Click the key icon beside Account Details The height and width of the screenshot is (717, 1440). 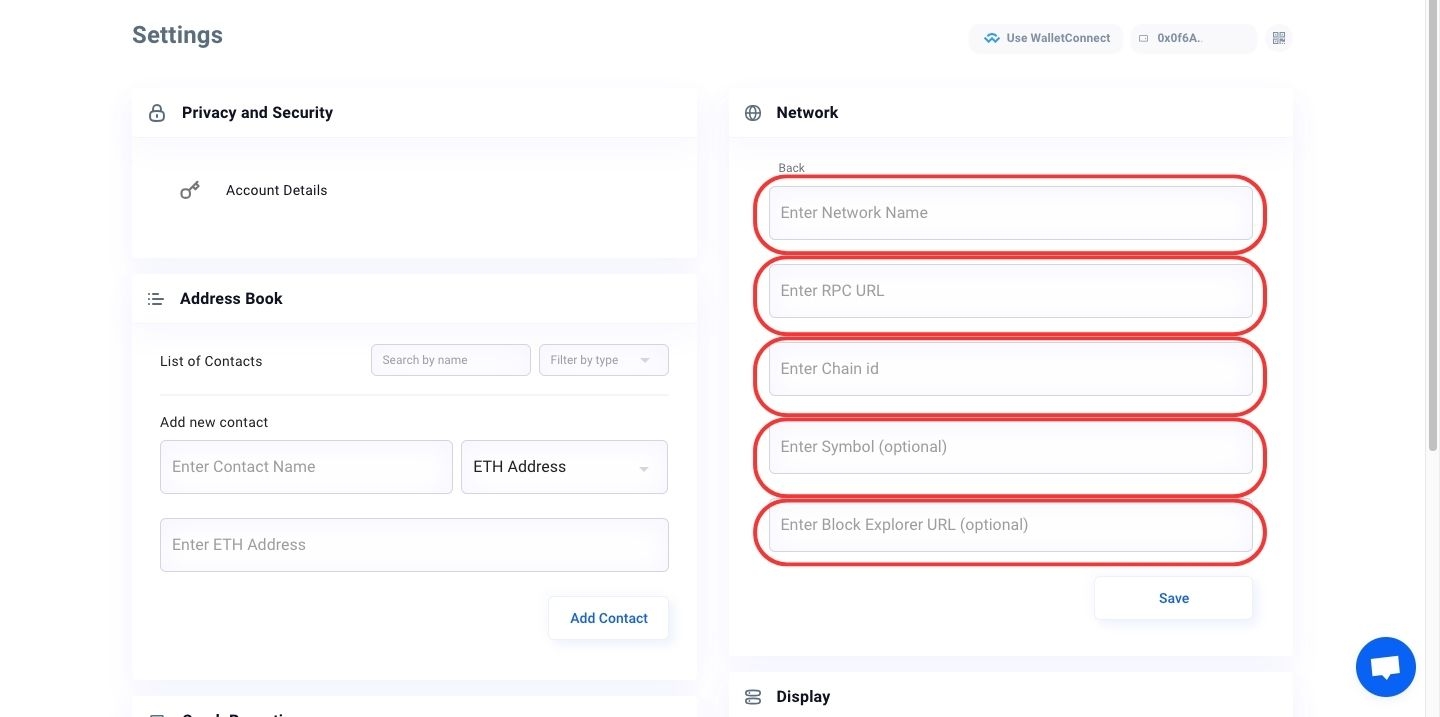(x=190, y=190)
